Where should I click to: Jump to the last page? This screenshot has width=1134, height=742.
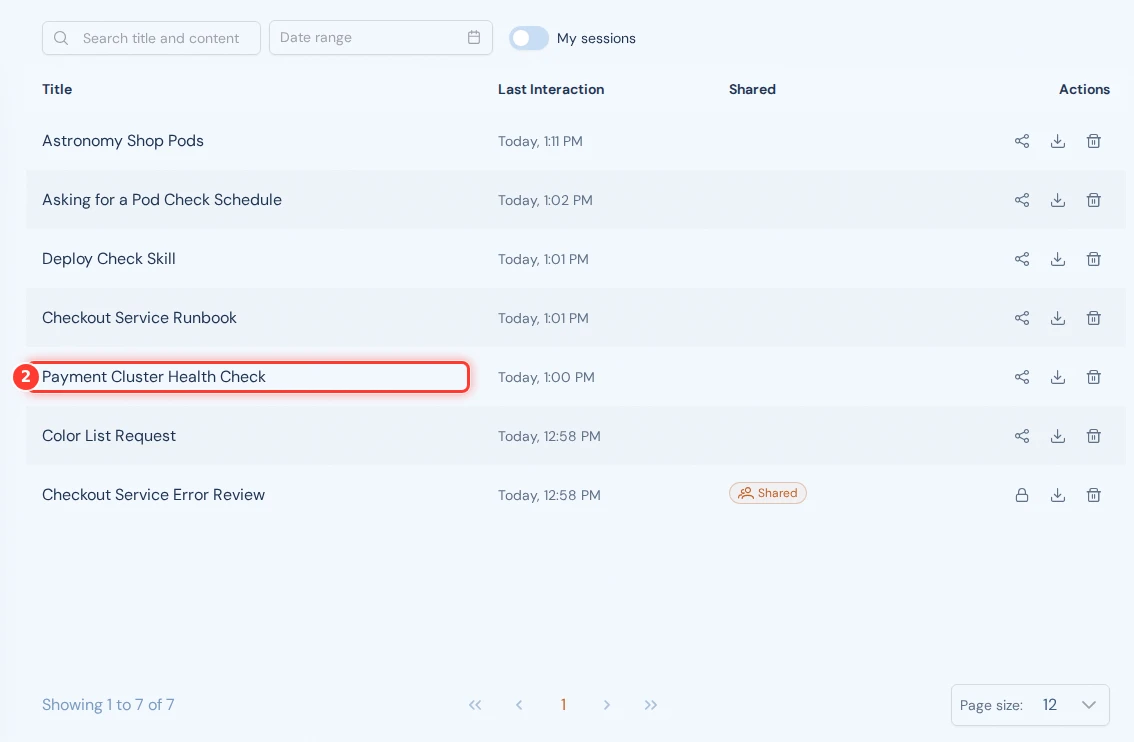pyautogui.click(x=650, y=705)
